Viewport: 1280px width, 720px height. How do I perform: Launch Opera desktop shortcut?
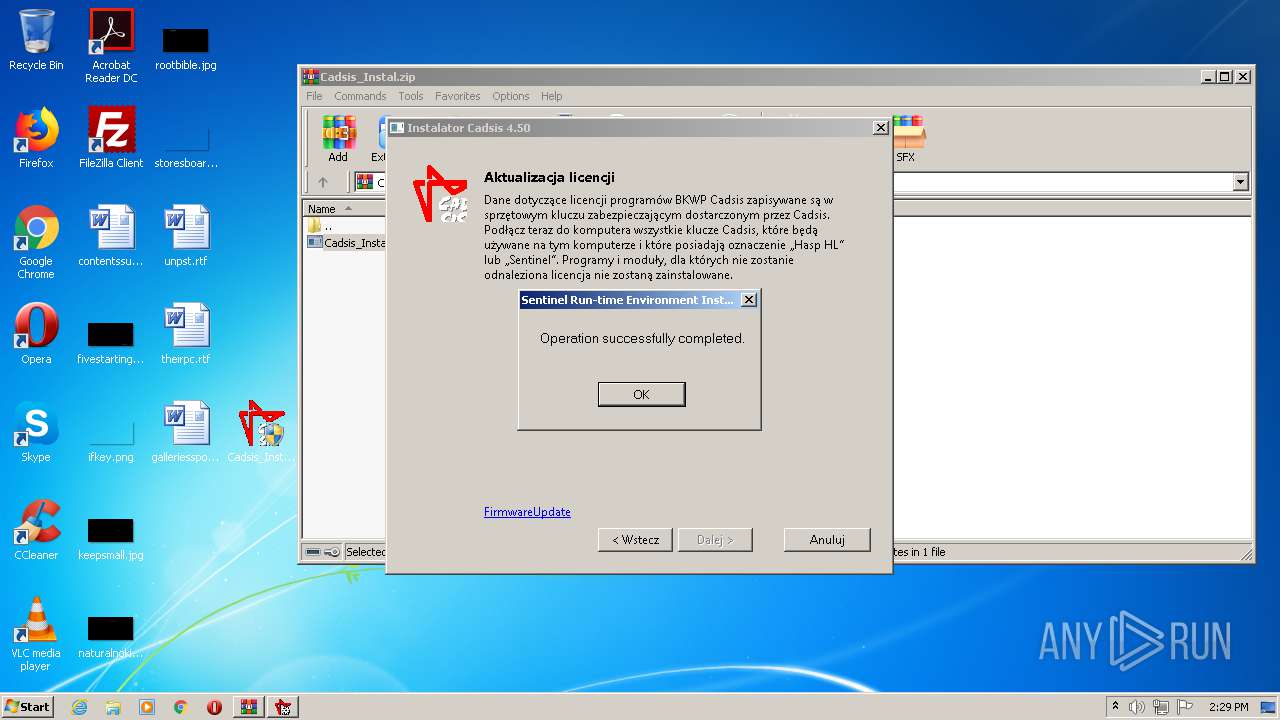pos(36,334)
